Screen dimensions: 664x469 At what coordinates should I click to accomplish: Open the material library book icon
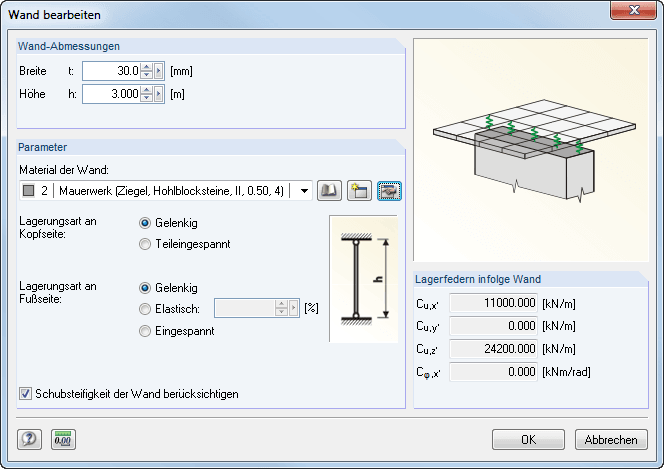pos(329,190)
